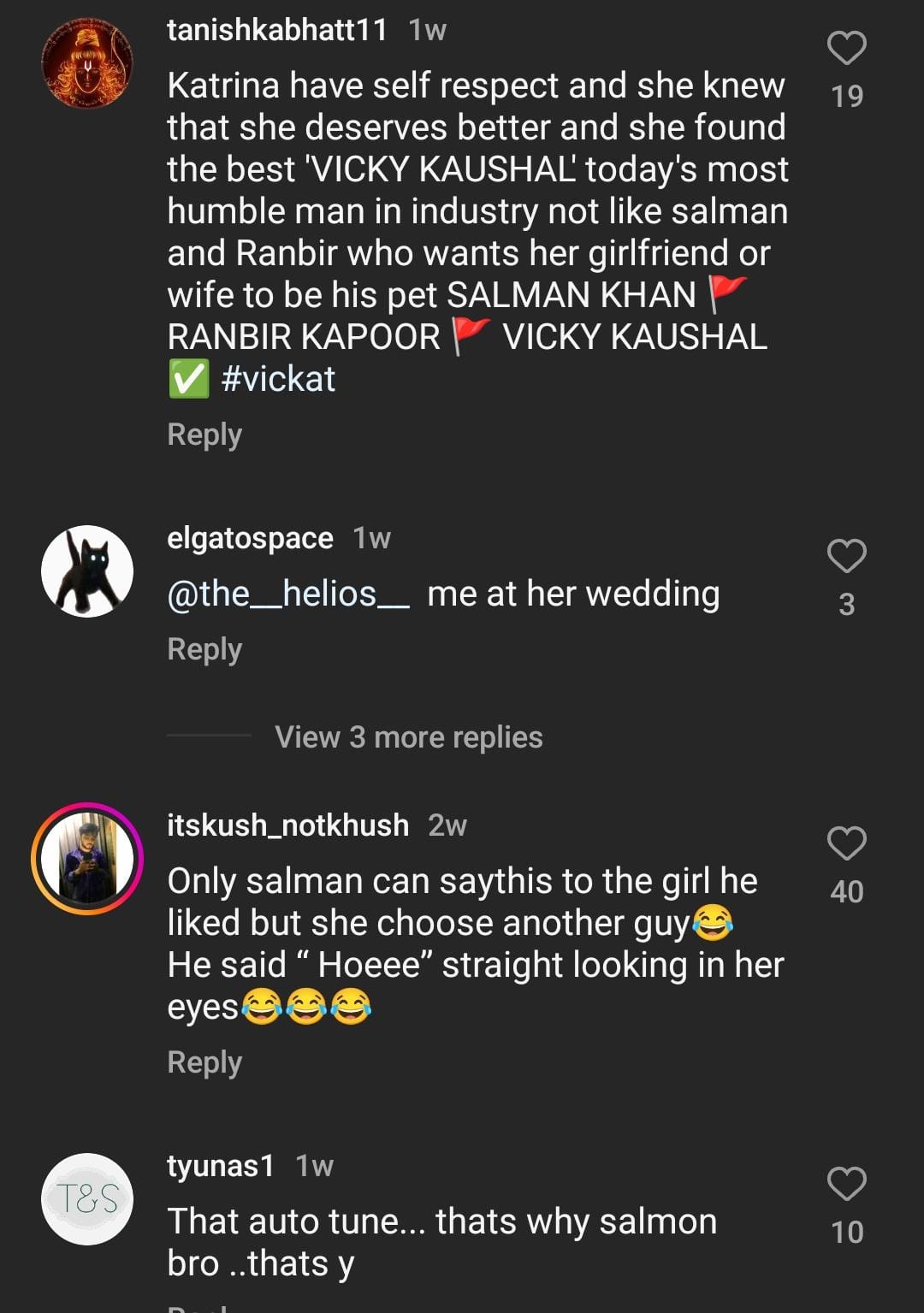Viewport: 924px width, 1313px height.
Task: Like tanishkabhatt11's comment with heart icon
Action: point(846,48)
